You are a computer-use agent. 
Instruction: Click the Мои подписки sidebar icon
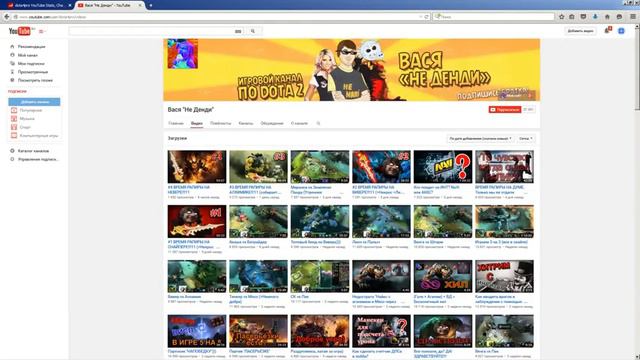click(12, 63)
